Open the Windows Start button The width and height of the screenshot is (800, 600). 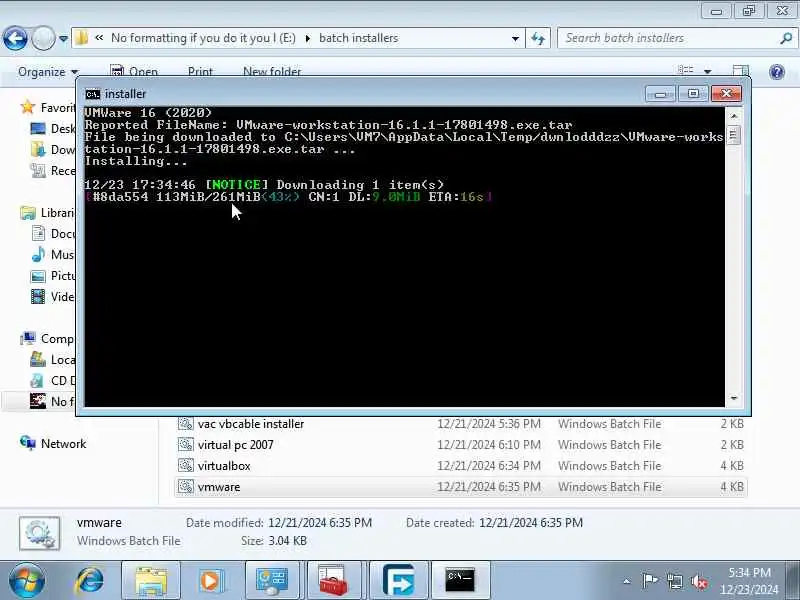(27, 581)
